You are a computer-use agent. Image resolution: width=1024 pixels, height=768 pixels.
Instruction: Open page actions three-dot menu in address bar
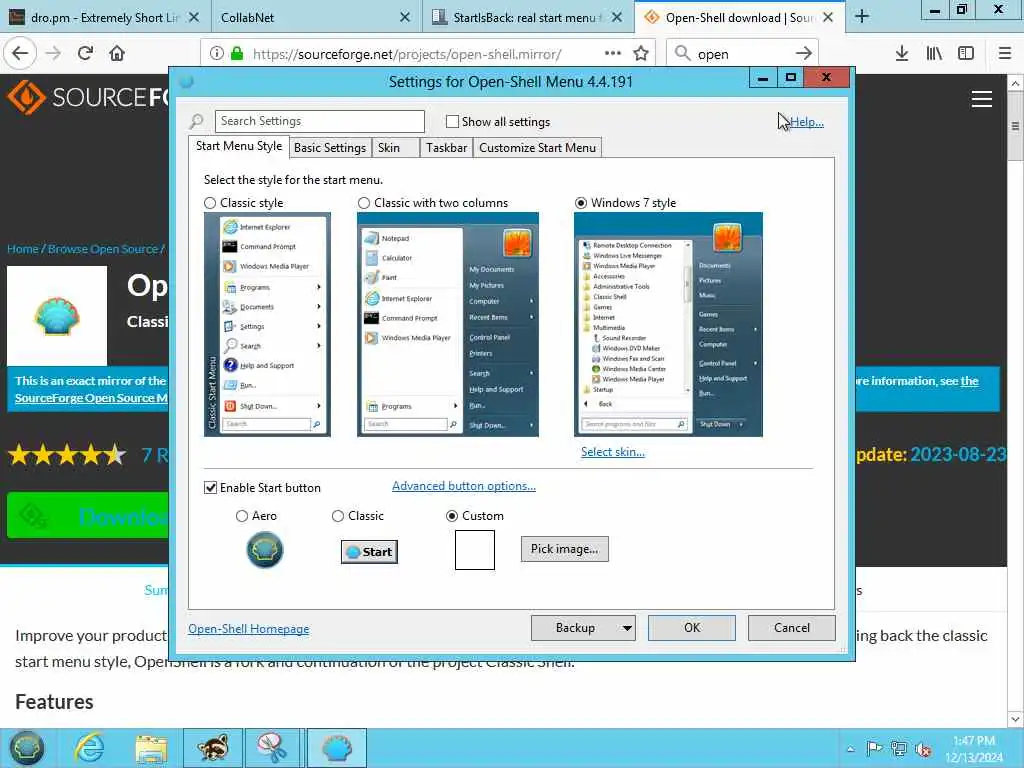(613, 53)
